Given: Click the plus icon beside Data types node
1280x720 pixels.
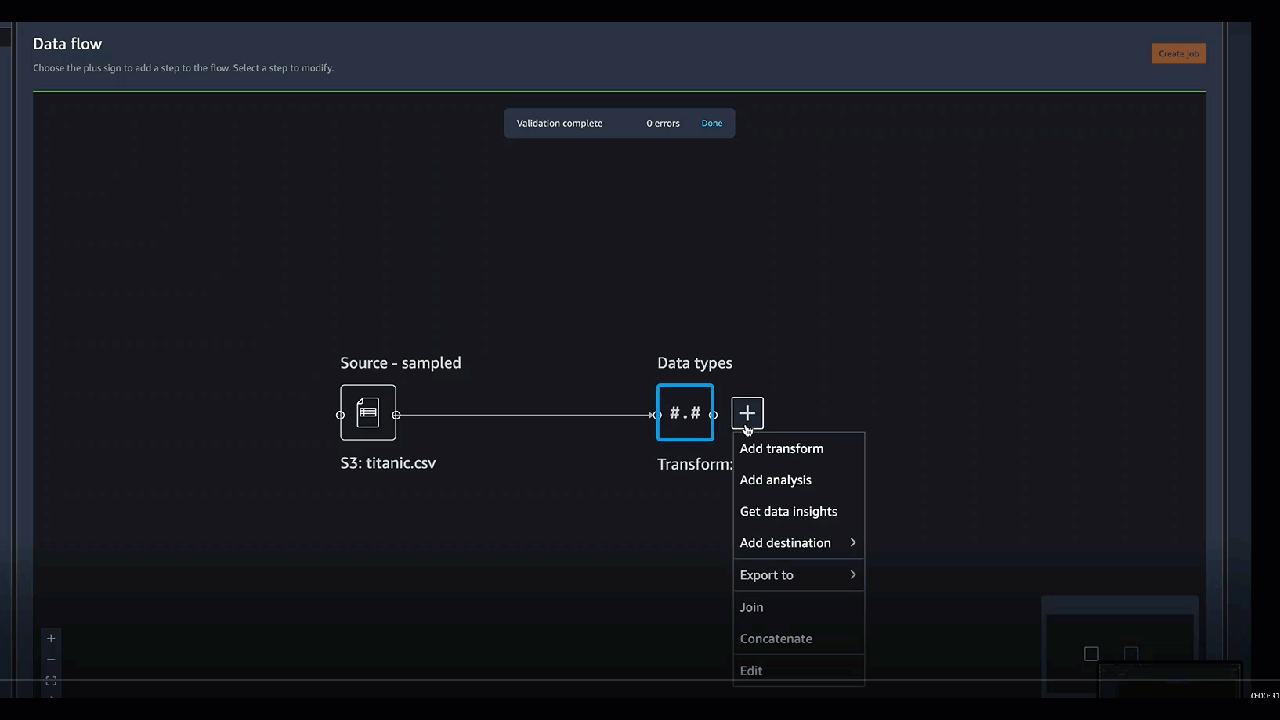Looking at the screenshot, I should (x=747, y=412).
